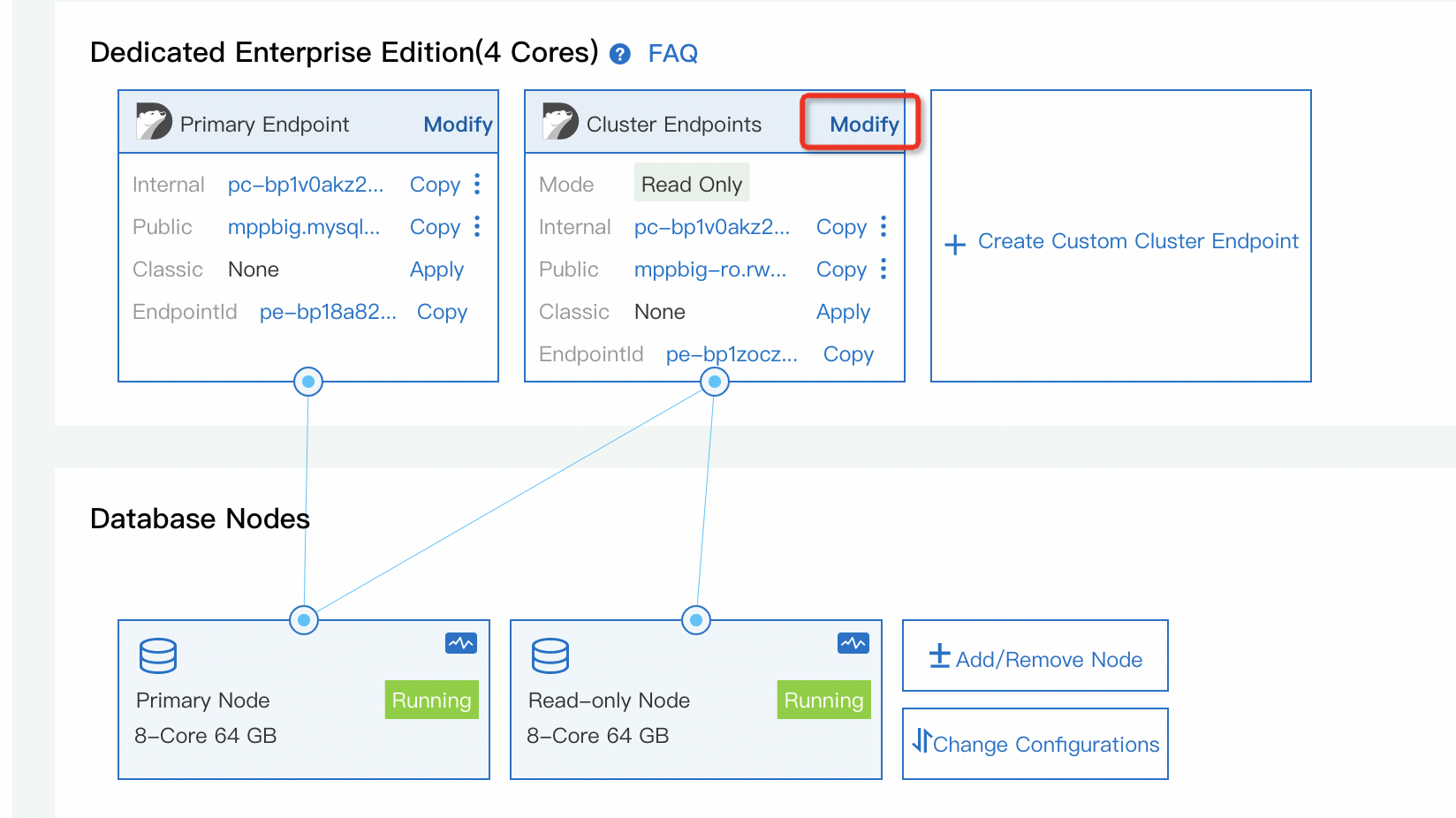Open the monitoring chart icon on Primary Node

pos(460,644)
